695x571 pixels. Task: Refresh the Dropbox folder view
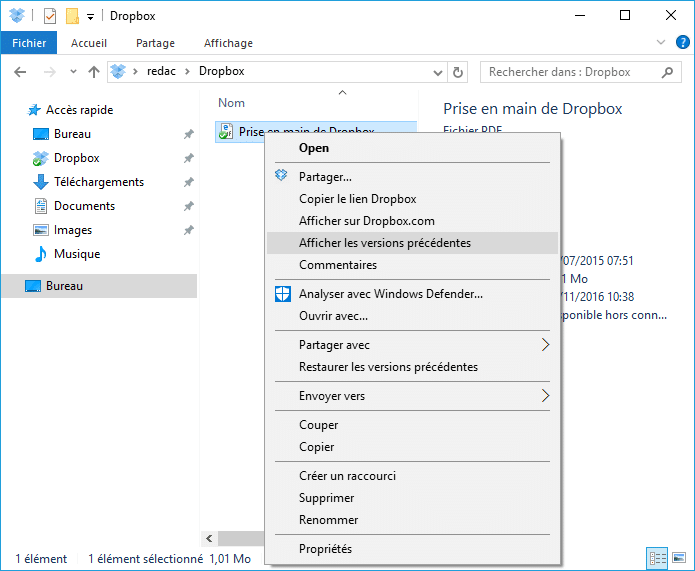[x=458, y=72]
